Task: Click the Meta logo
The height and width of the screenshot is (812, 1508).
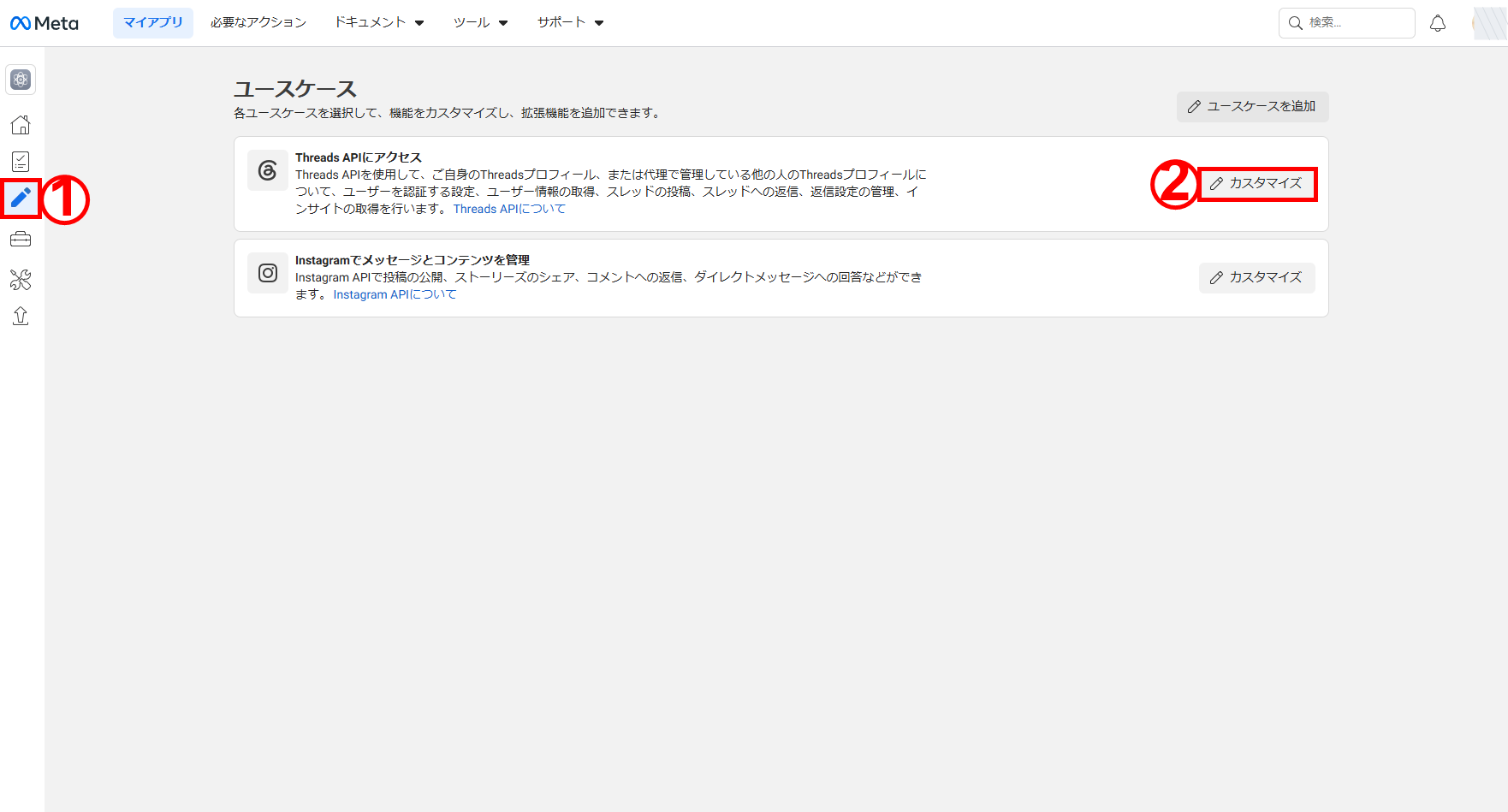Action: (x=45, y=23)
